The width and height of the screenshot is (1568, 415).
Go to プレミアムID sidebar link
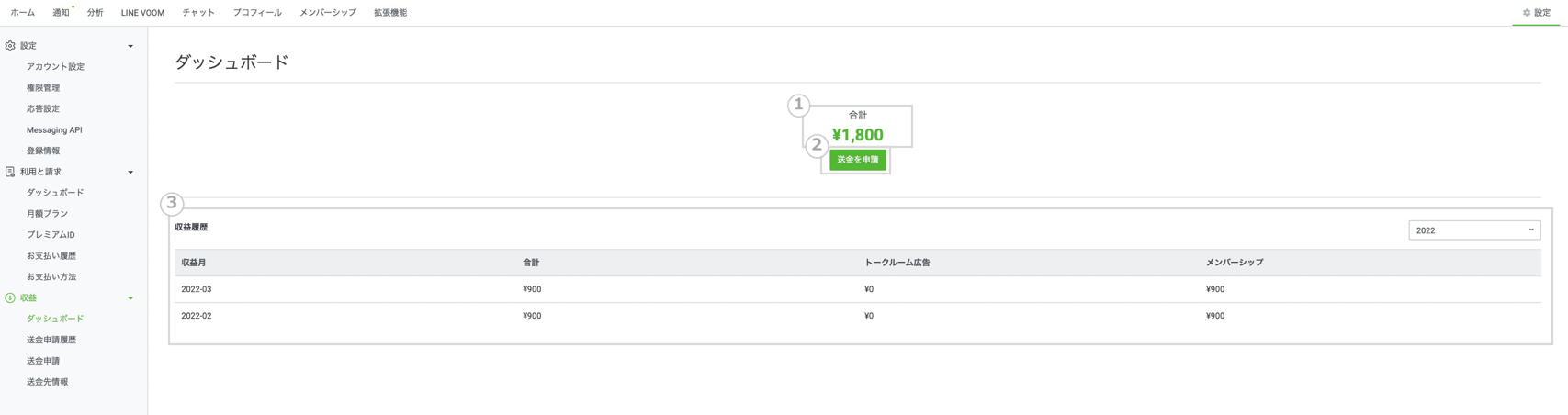51,235
